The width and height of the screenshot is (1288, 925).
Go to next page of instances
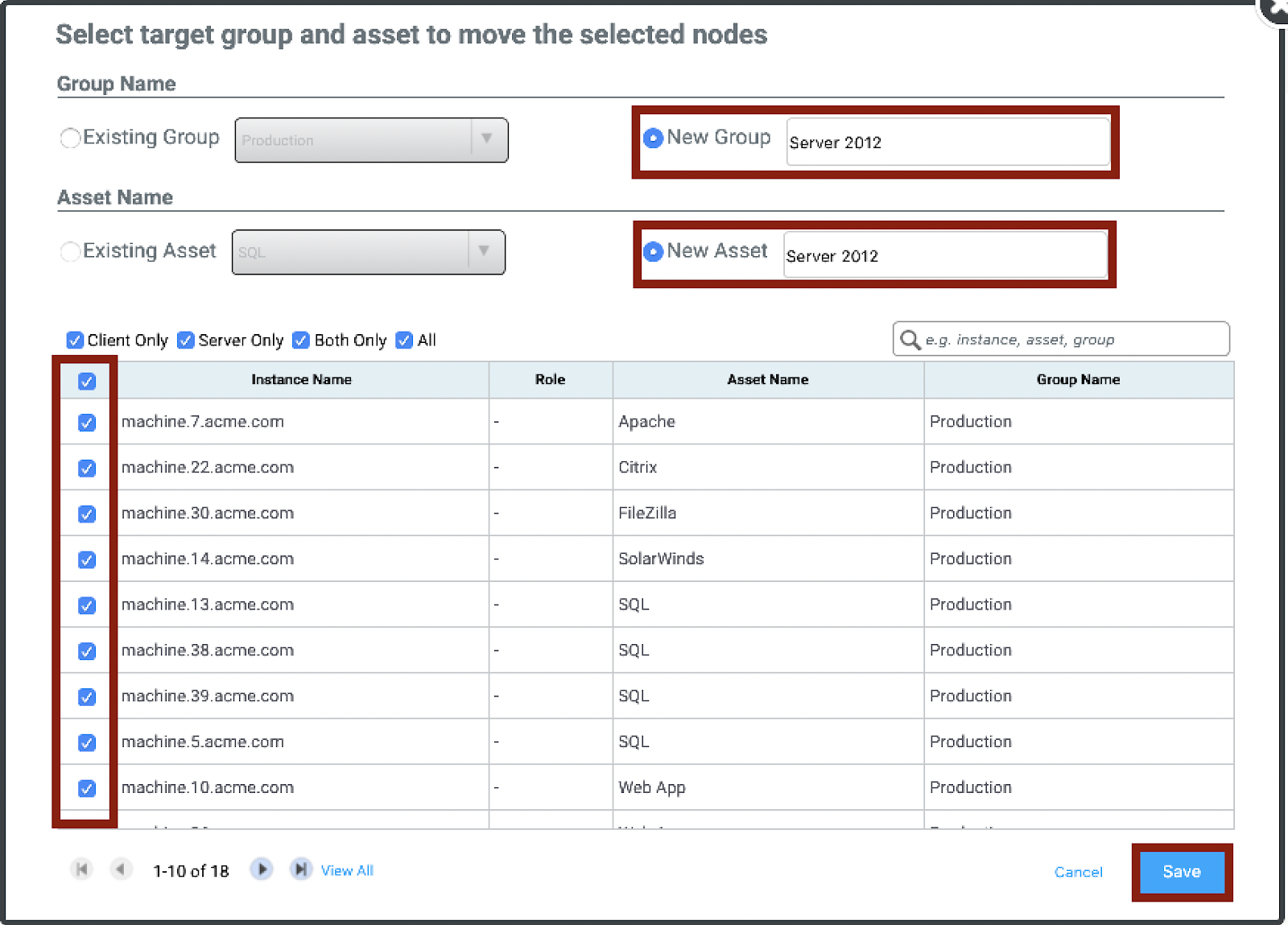(x=261, y=869)
